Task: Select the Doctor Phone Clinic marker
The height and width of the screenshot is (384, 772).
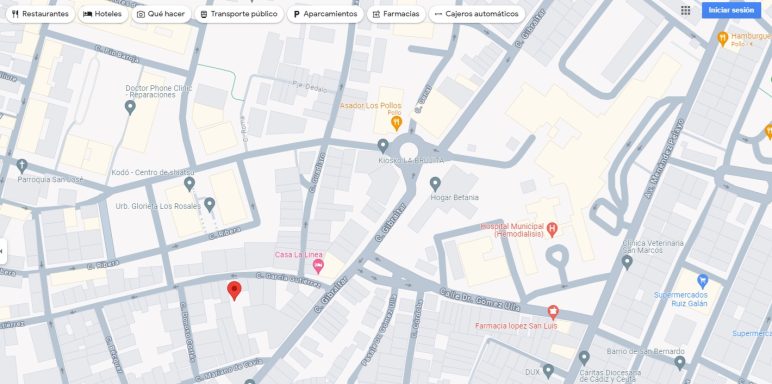Action: tap(130, 107)
